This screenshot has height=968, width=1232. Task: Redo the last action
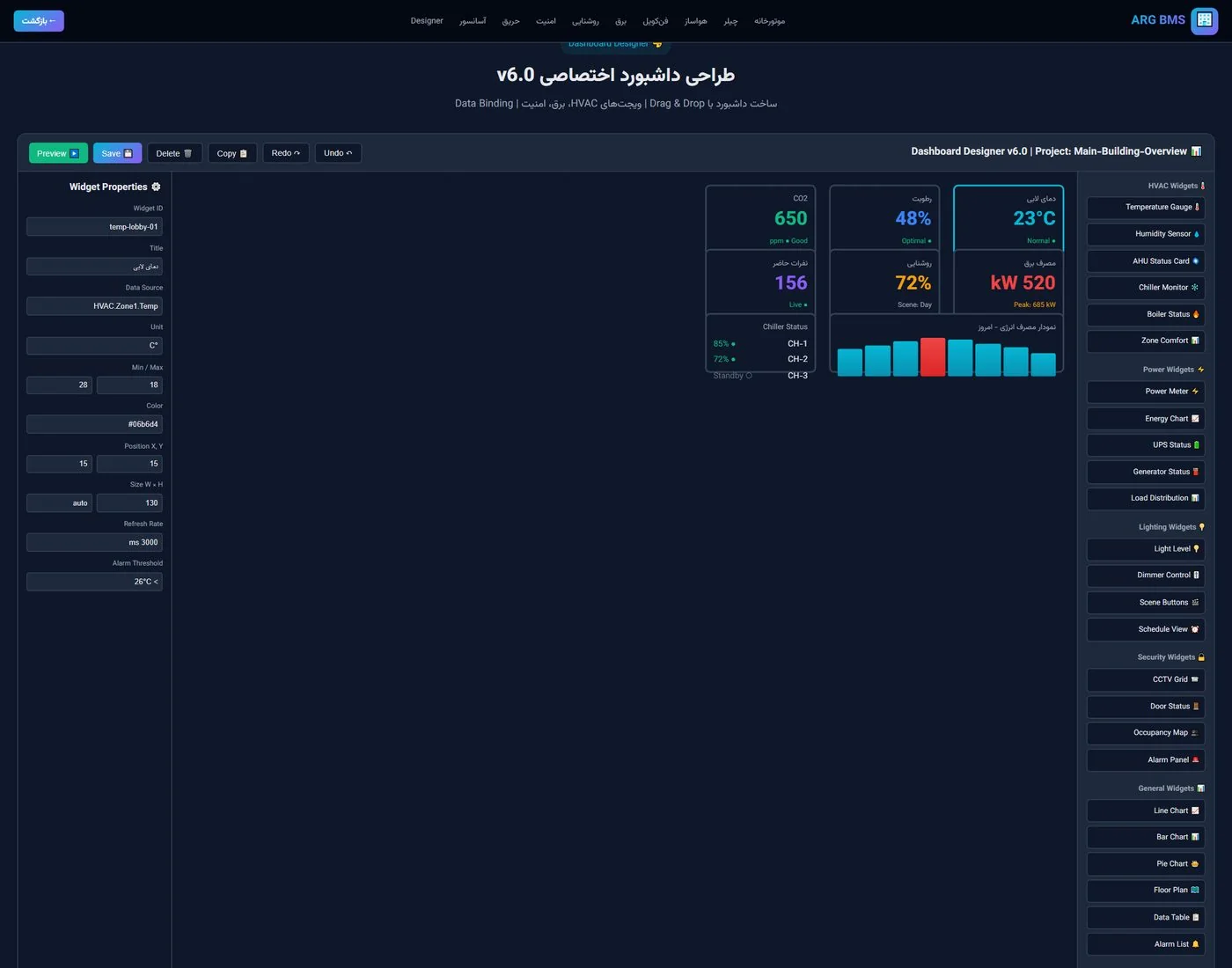pos(286,153)
